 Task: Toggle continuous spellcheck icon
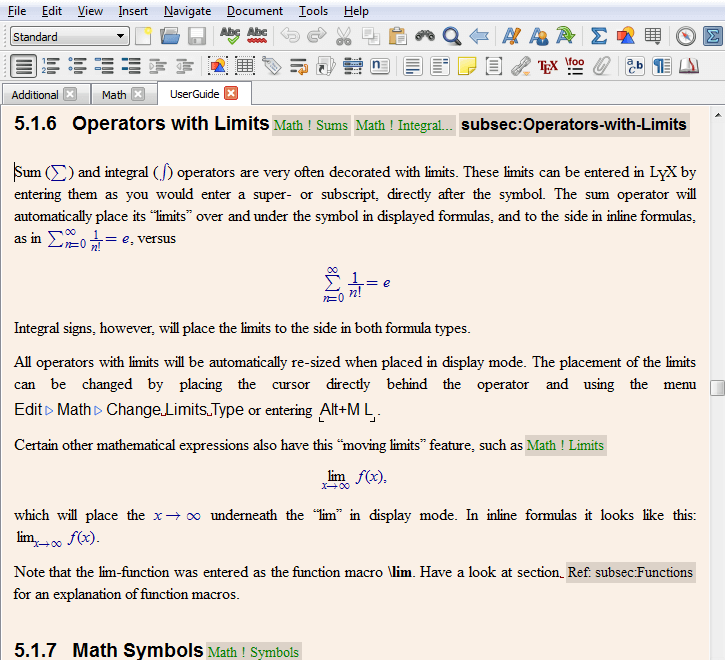(x=257, y=37)
